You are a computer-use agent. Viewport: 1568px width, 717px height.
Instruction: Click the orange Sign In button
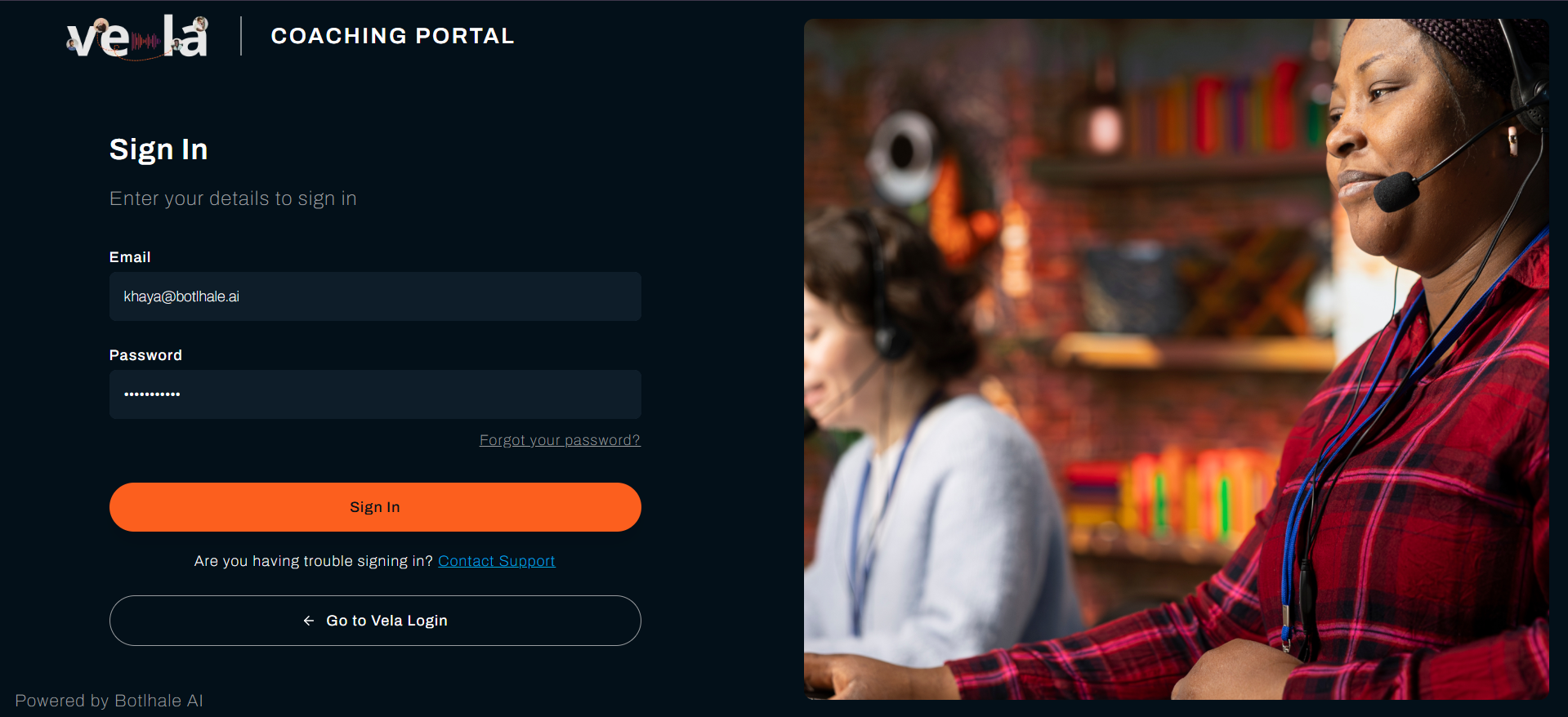pos(375,507)
